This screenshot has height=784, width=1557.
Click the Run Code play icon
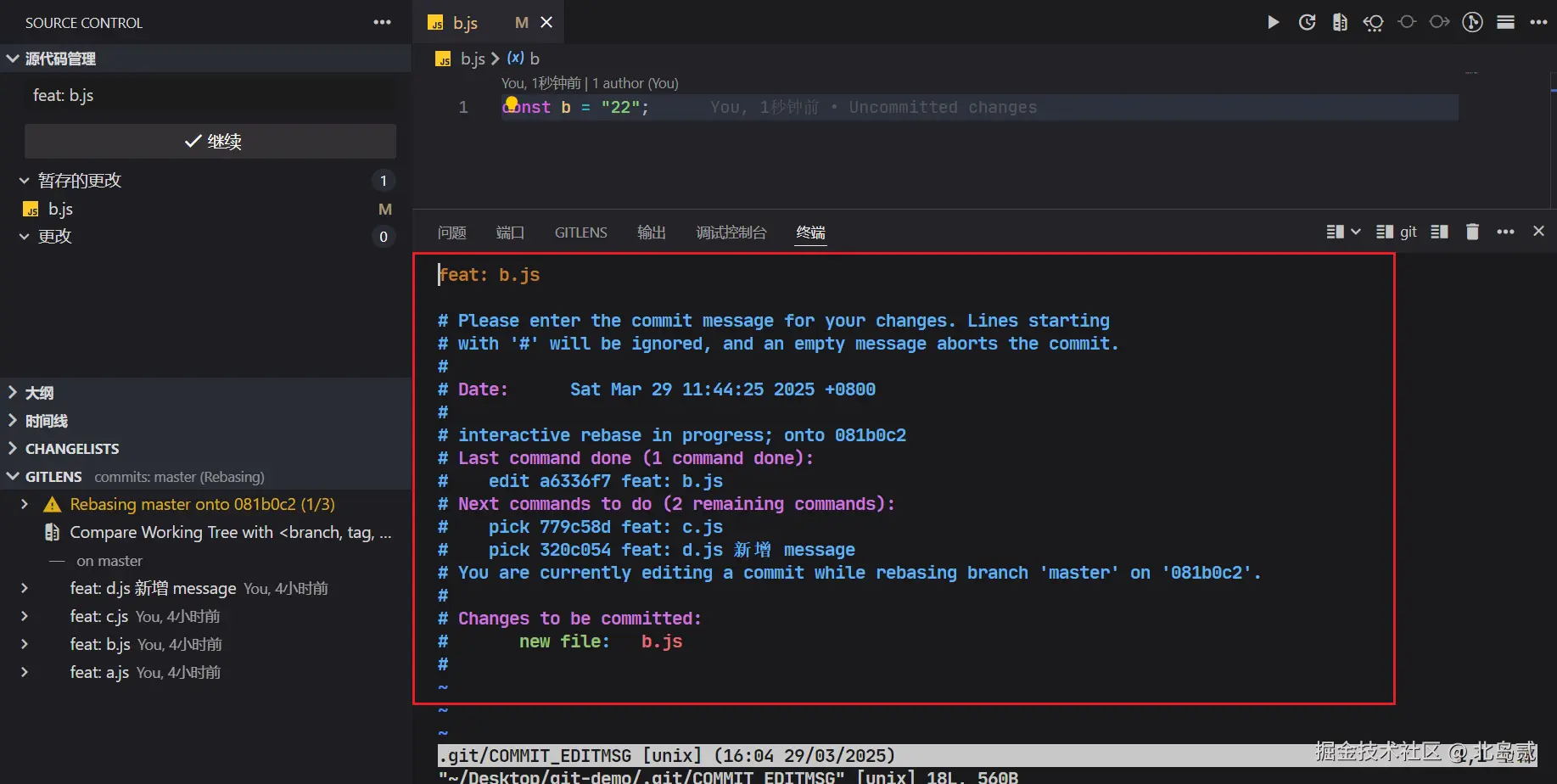[x=1273, y=22]
